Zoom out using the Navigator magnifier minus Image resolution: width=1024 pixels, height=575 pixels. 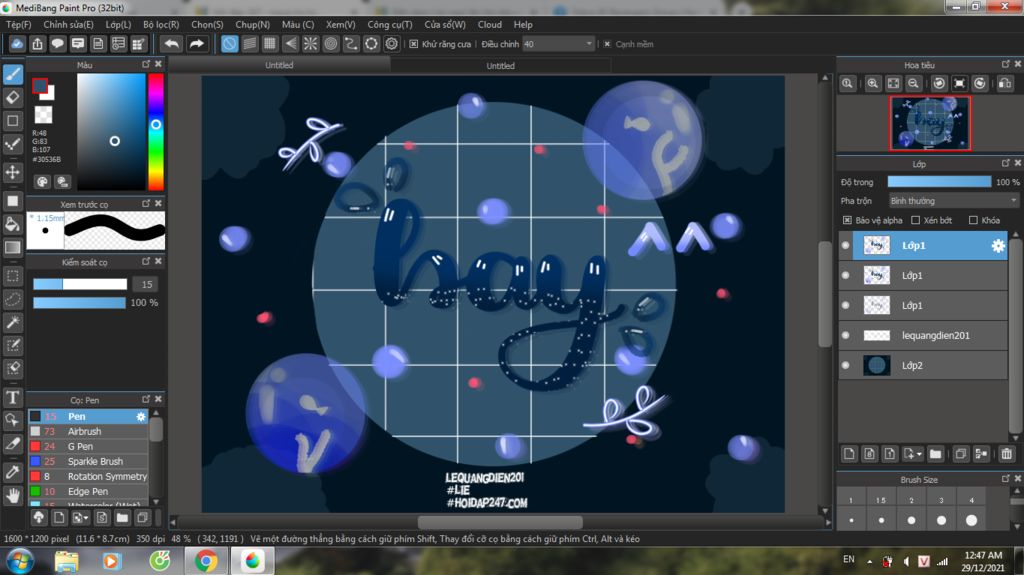point(914,83)
